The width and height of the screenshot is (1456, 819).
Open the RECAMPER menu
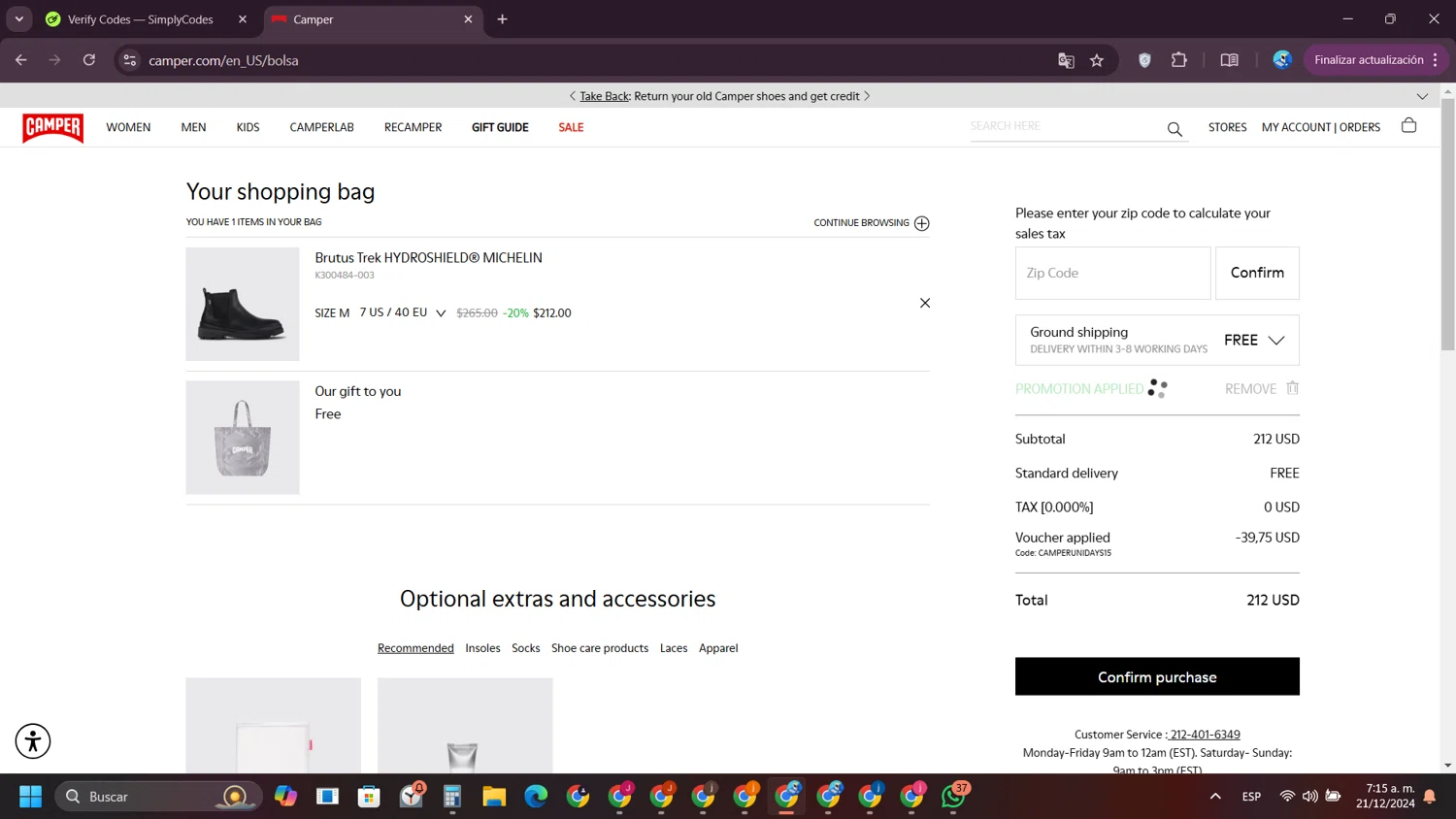pos(413,127)
